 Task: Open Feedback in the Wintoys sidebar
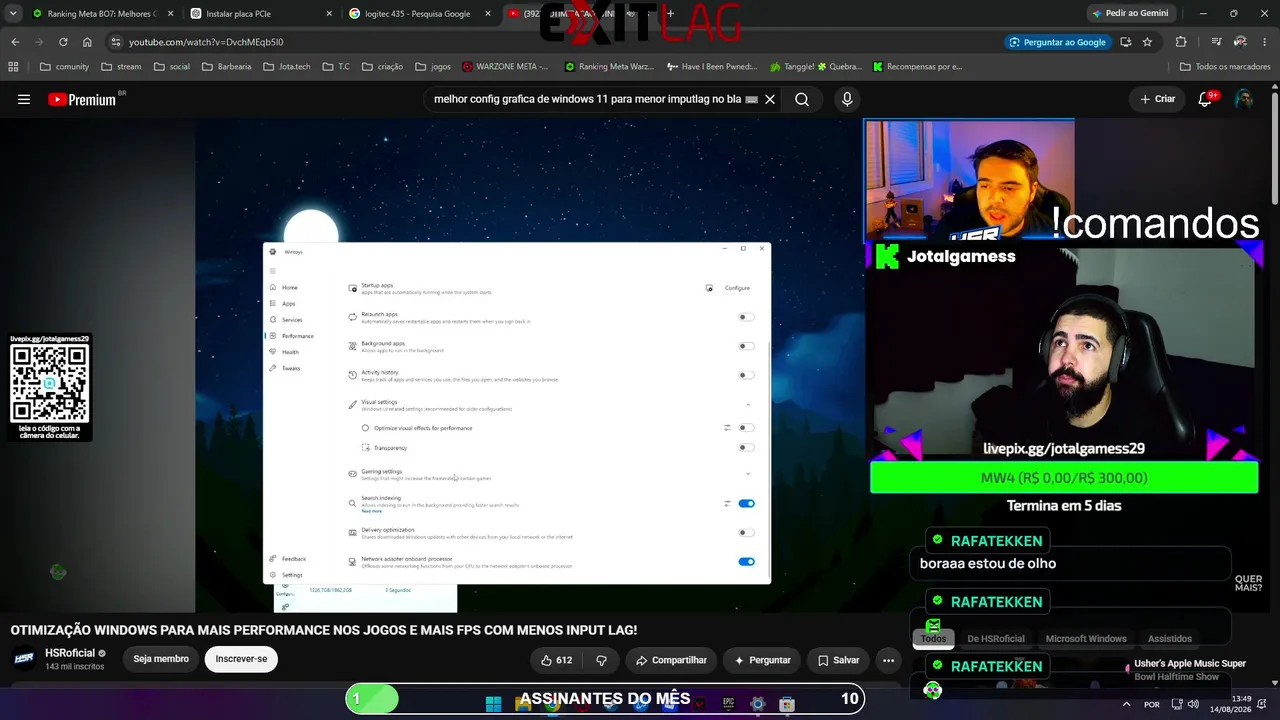pos(288,559)
